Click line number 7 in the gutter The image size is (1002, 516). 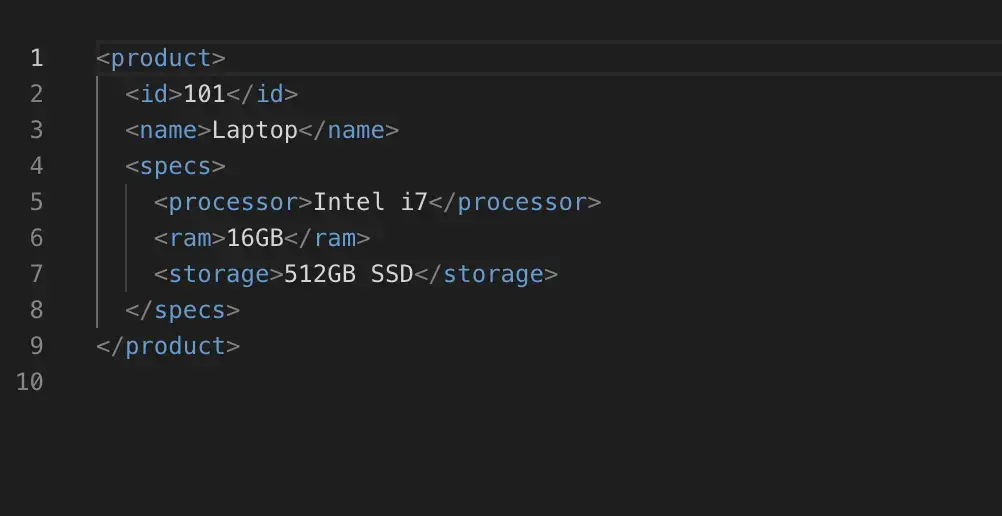point(36,274)
